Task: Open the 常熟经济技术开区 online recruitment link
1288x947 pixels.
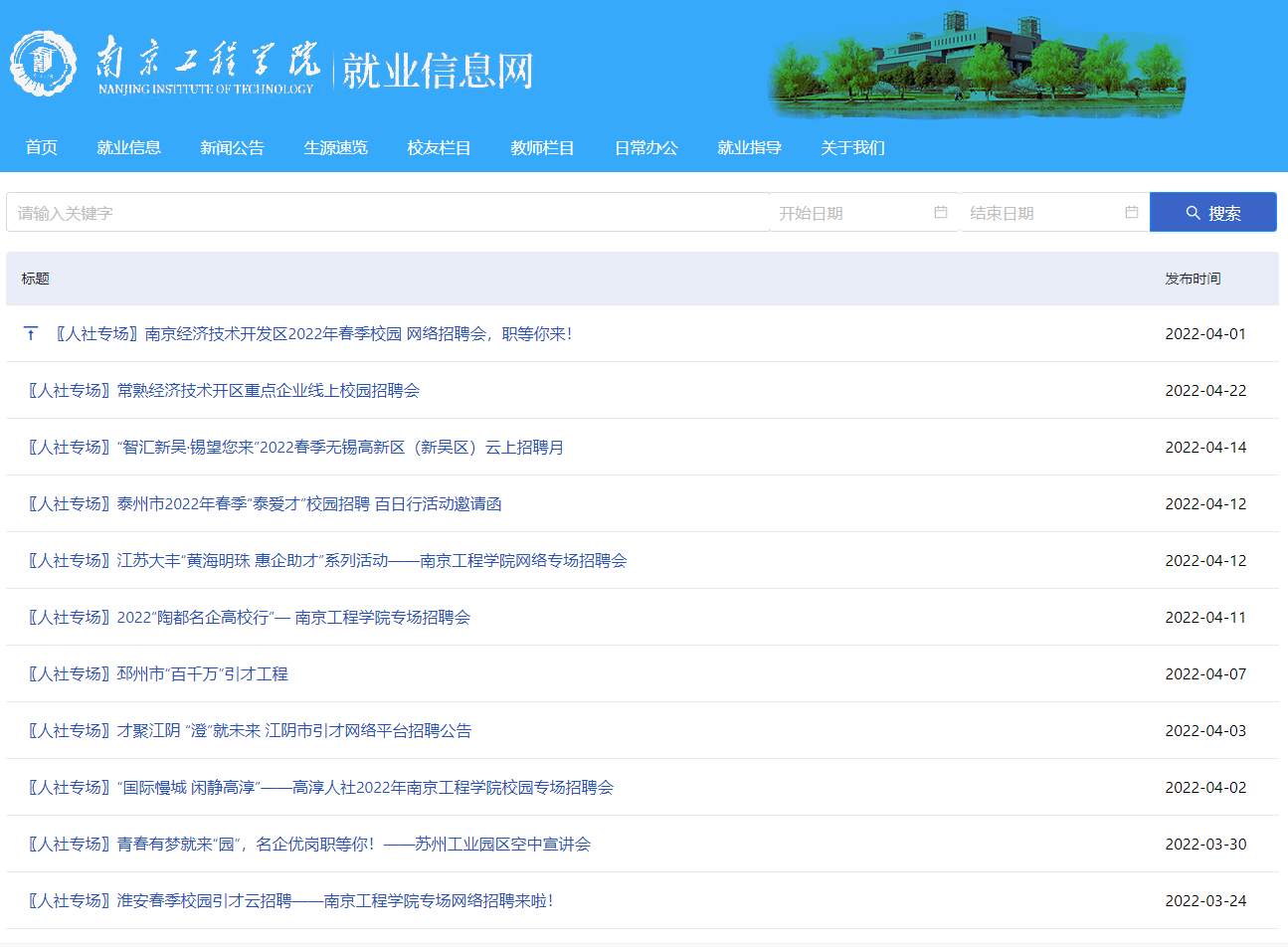Action: point(224,390)
